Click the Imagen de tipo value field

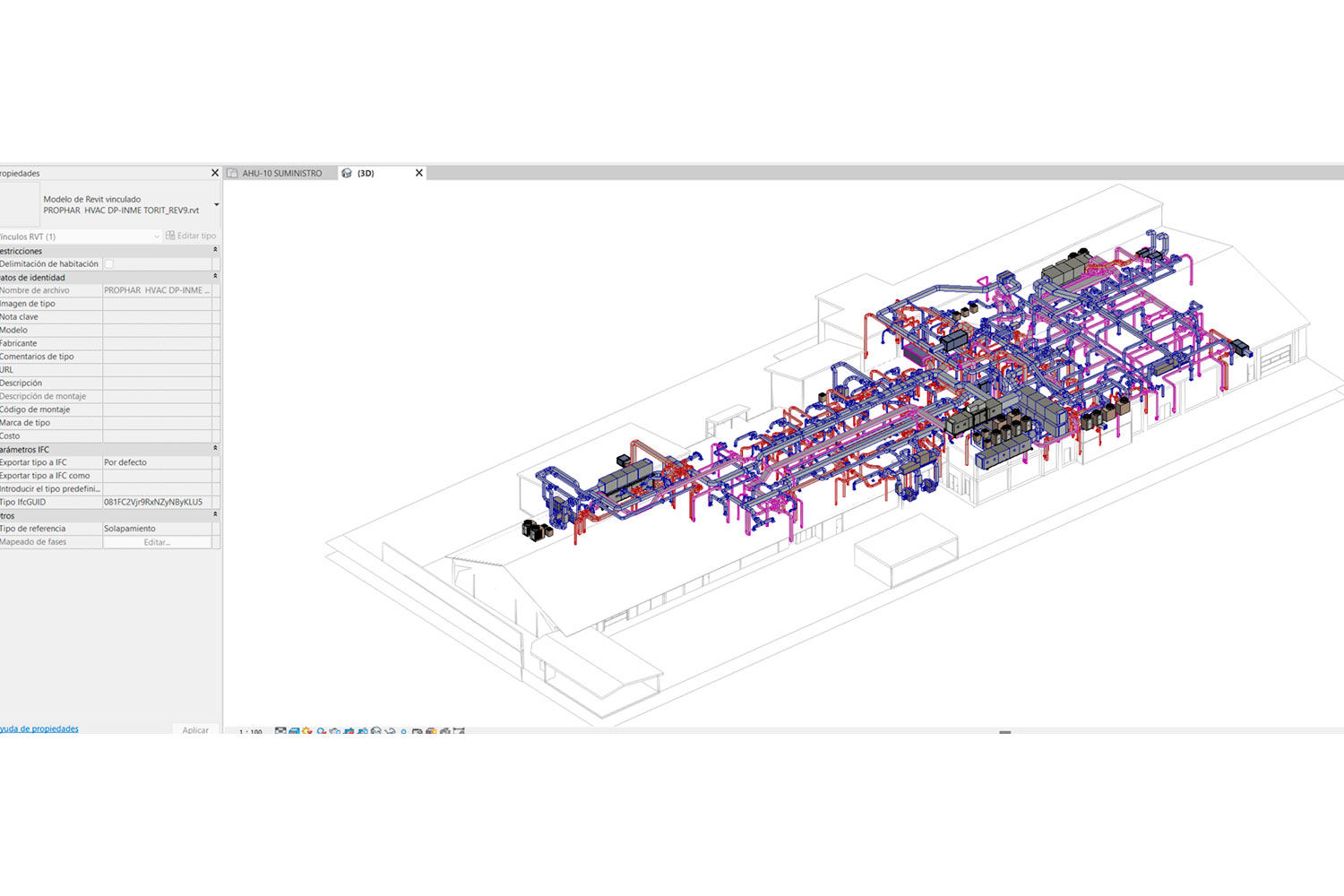click(x=157, y=304)
